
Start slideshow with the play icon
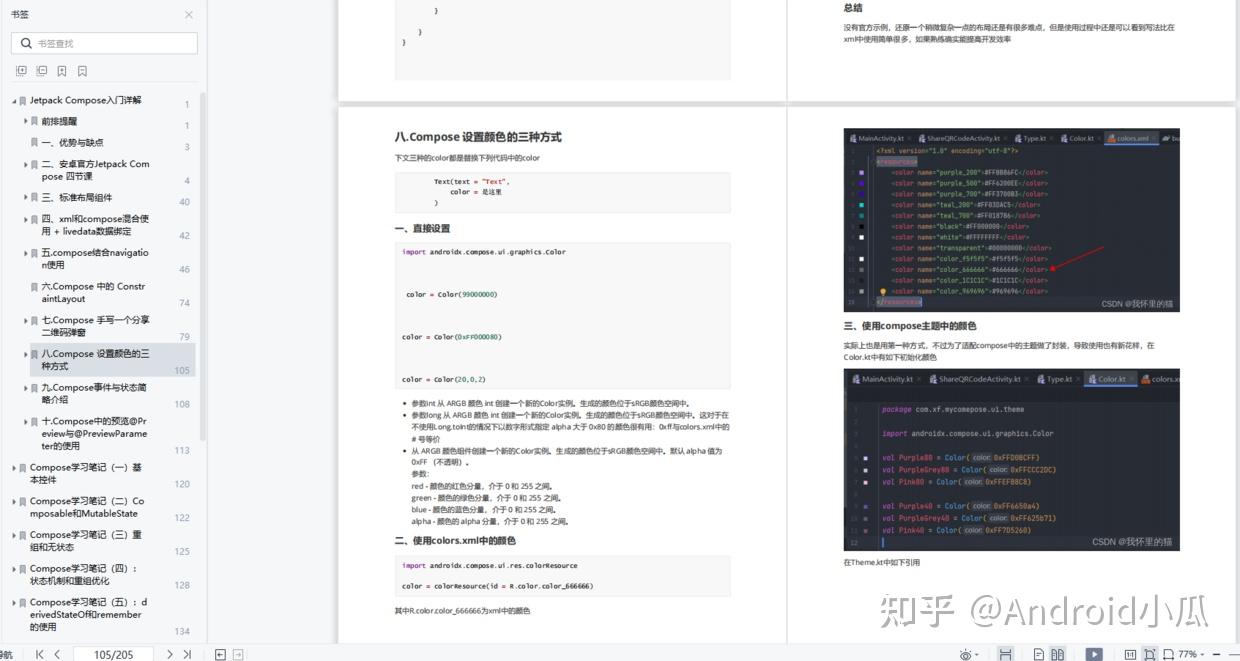tap(1094, 654)
